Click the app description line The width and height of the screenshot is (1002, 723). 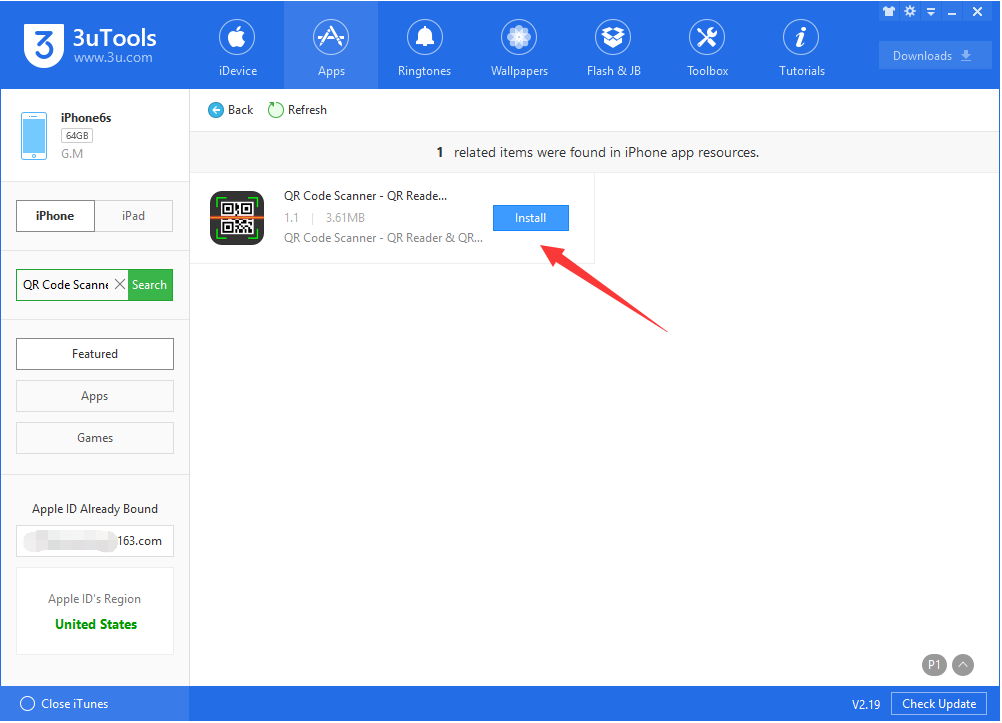coord(383,238)
